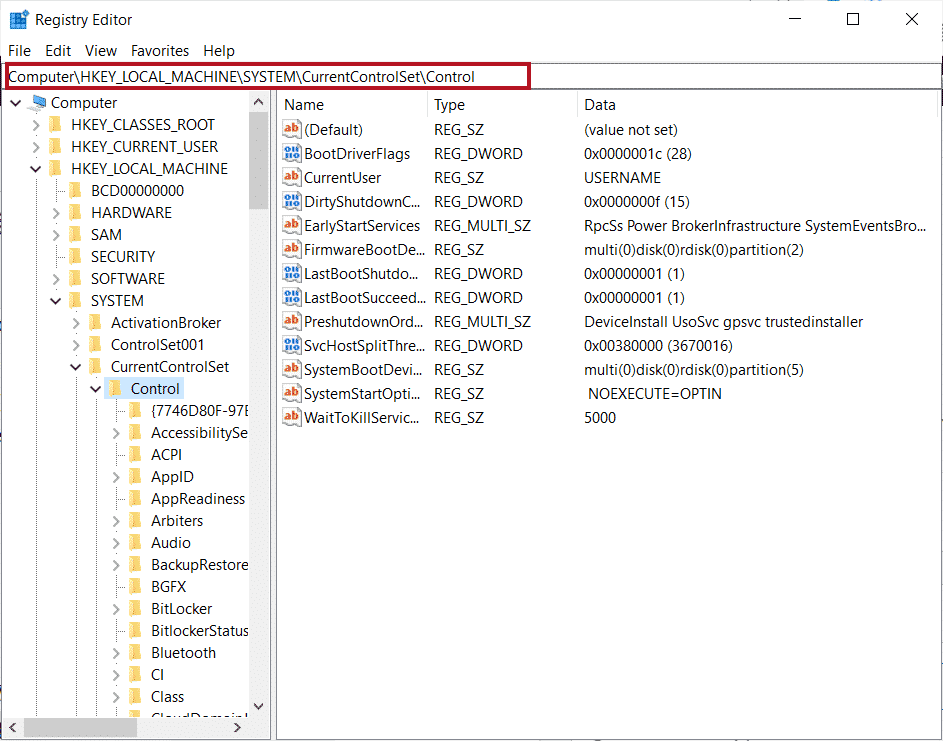The image size is (943, 741).
Task: Click the HKEY_LOCAL_MACHINE folder icon
Action: (55, 168)
